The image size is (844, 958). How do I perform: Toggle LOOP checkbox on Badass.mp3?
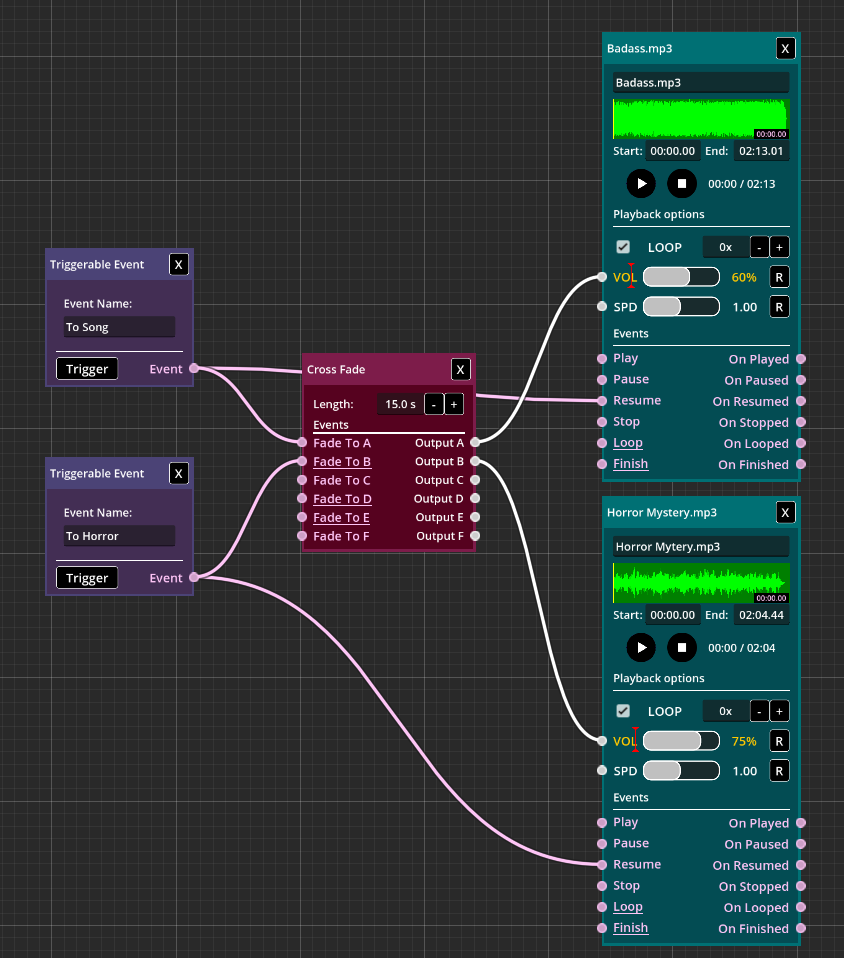(x=623, y=247)
